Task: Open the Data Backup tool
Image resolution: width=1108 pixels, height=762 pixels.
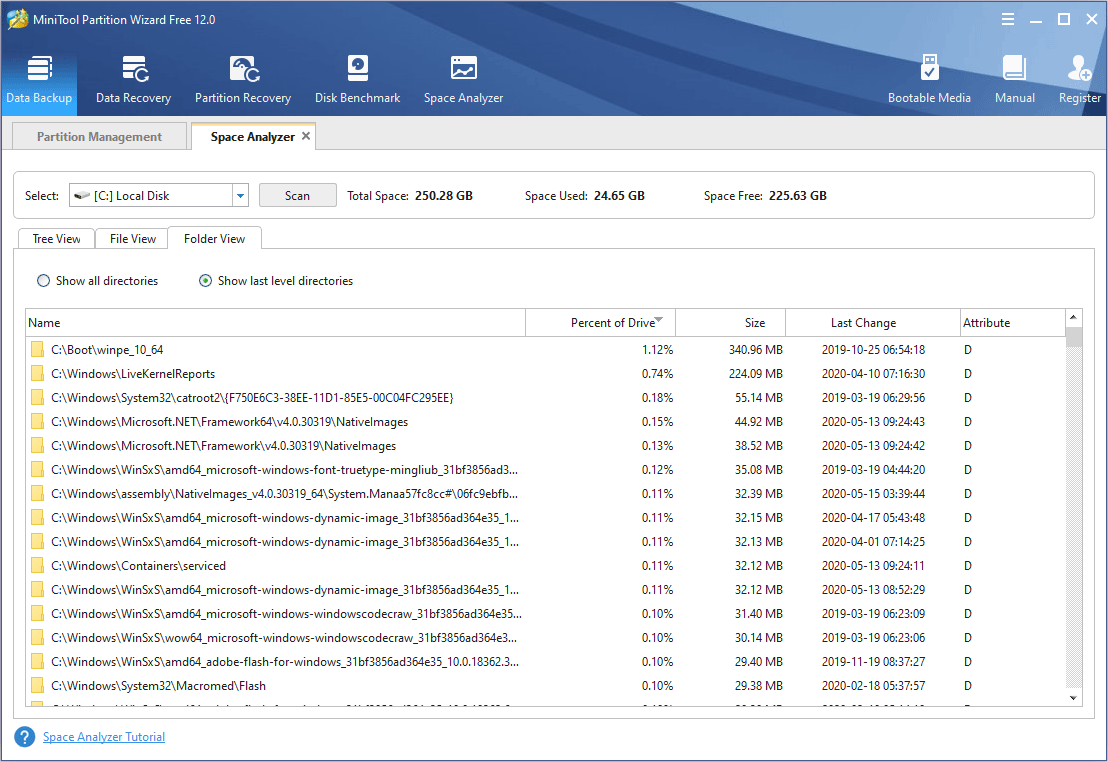Action: click(x=39, y=80)
